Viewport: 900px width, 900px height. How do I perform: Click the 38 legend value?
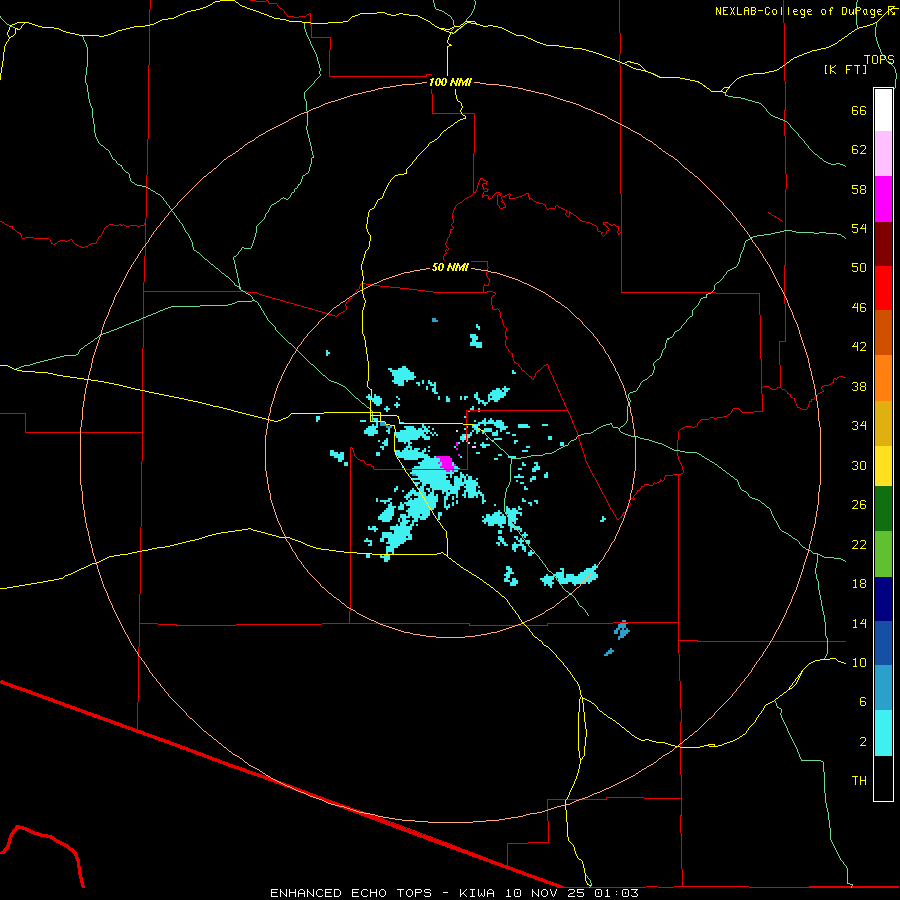[x=859, y=386]
